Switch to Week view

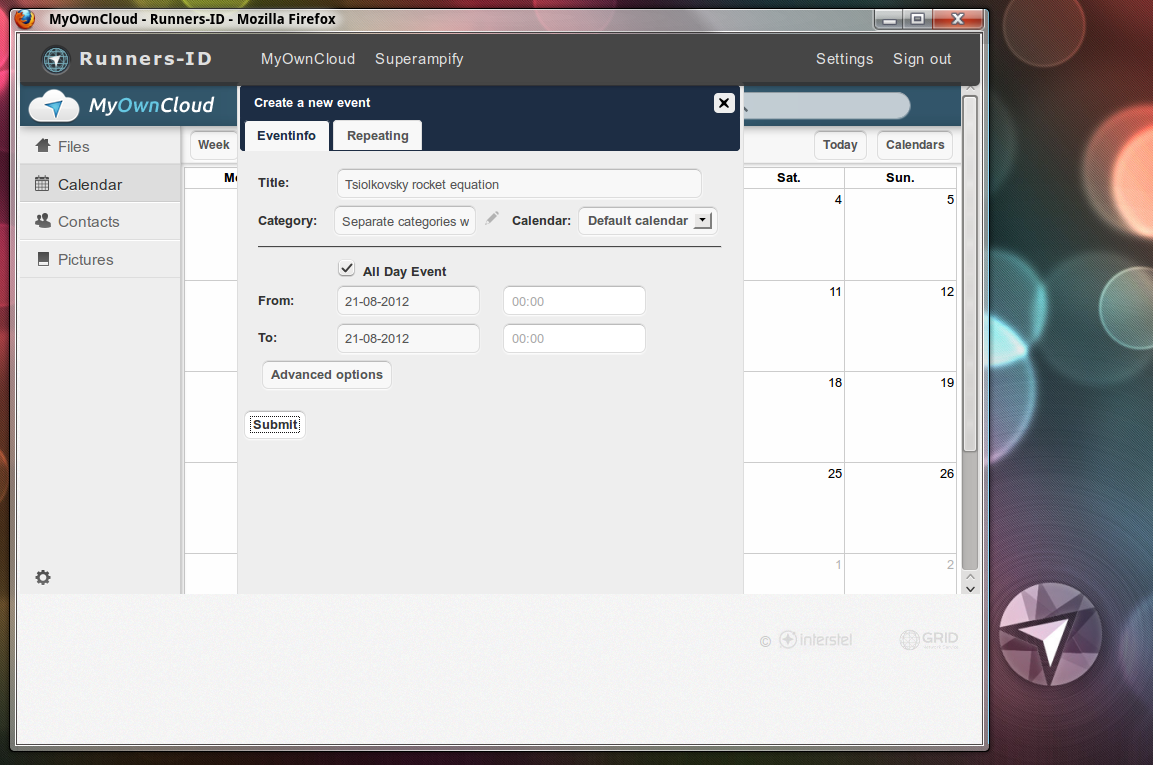(x=213, y=145)
